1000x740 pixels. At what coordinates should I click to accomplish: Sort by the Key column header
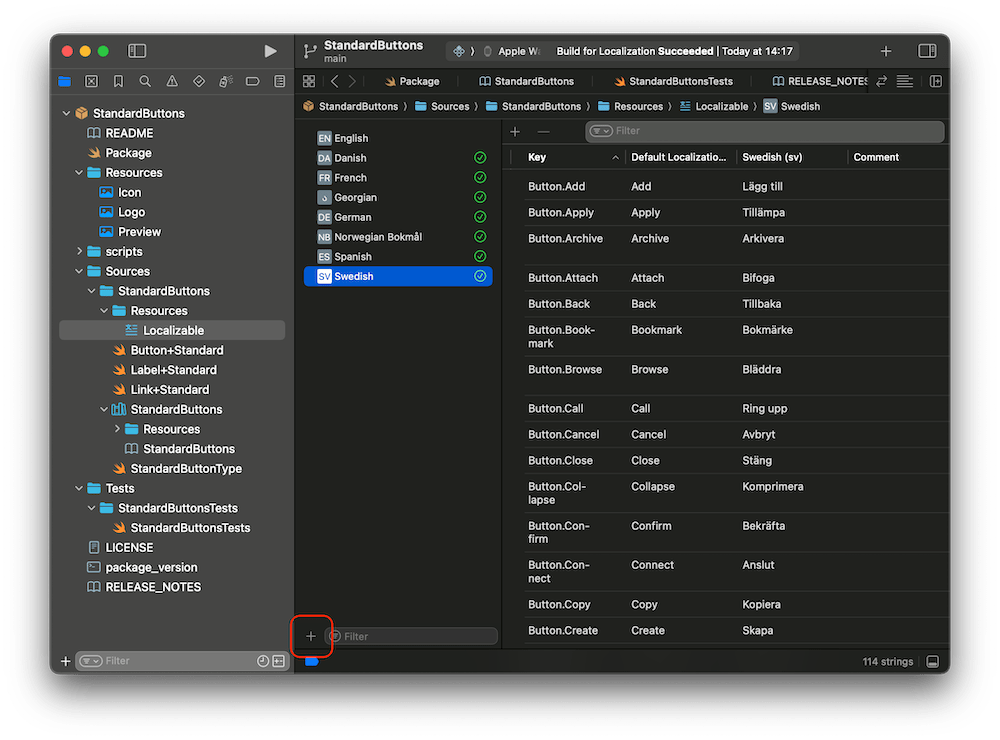tap(572, 158)
